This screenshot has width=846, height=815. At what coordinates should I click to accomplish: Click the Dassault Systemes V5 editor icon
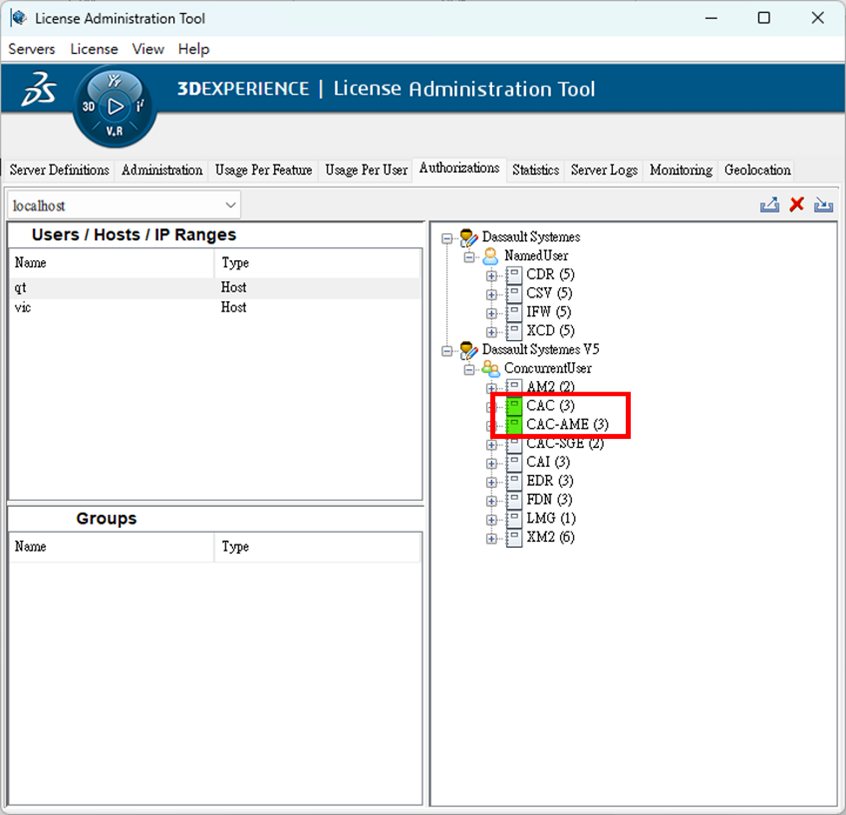click(468, 350)
